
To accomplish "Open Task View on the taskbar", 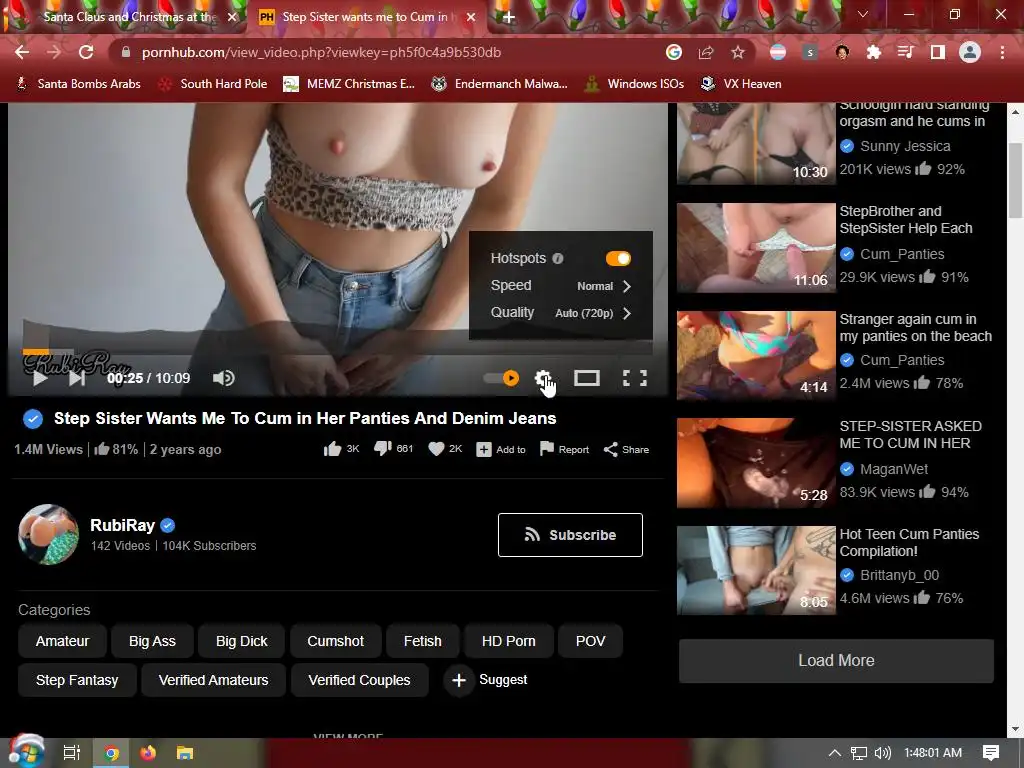I will tap(72, 753).
